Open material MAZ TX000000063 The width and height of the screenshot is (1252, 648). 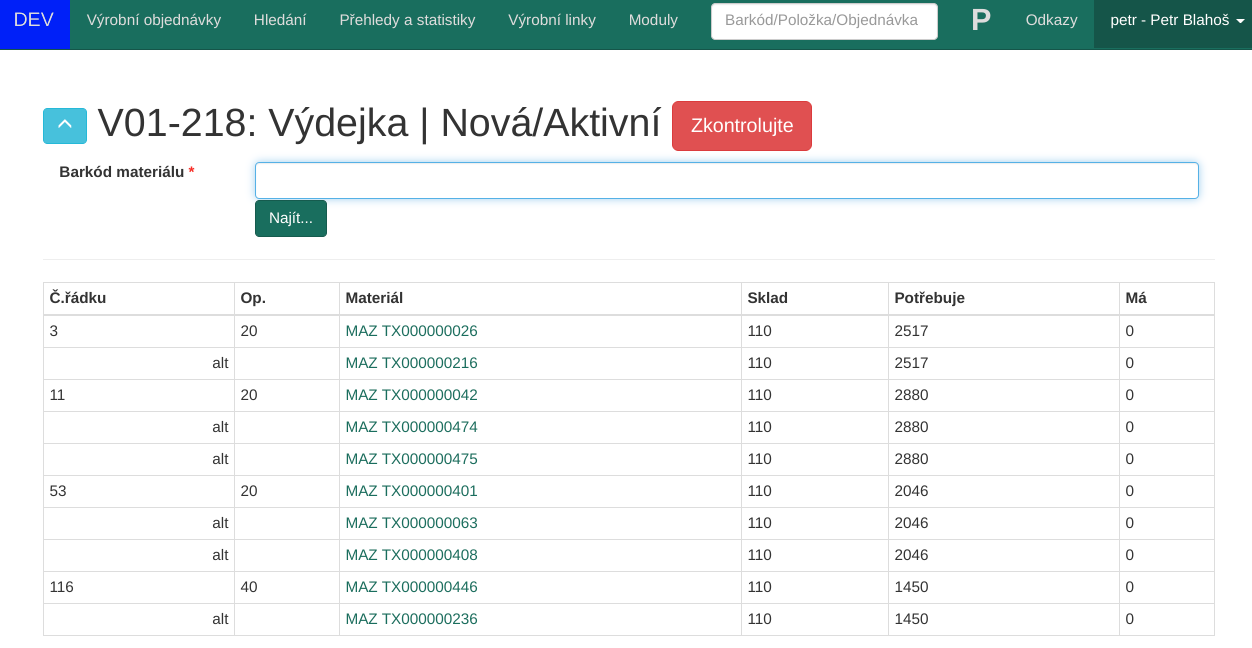(x=412, y=523)
